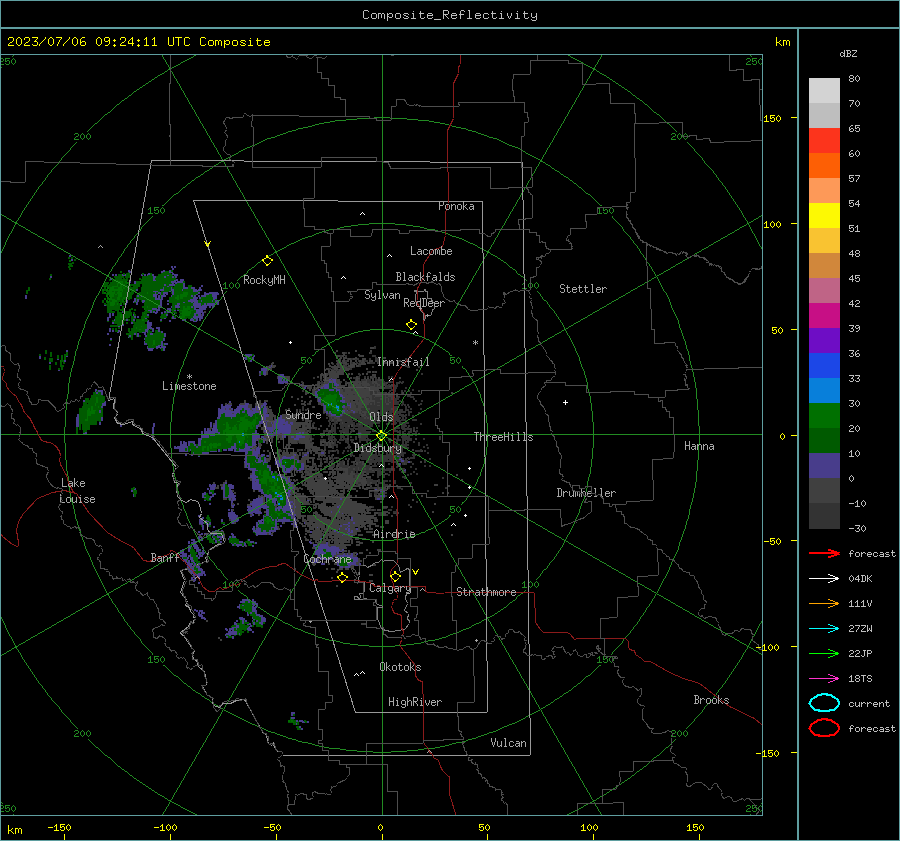Click the ThreeHills city label
900x841 pixels.
click(503, 437)
